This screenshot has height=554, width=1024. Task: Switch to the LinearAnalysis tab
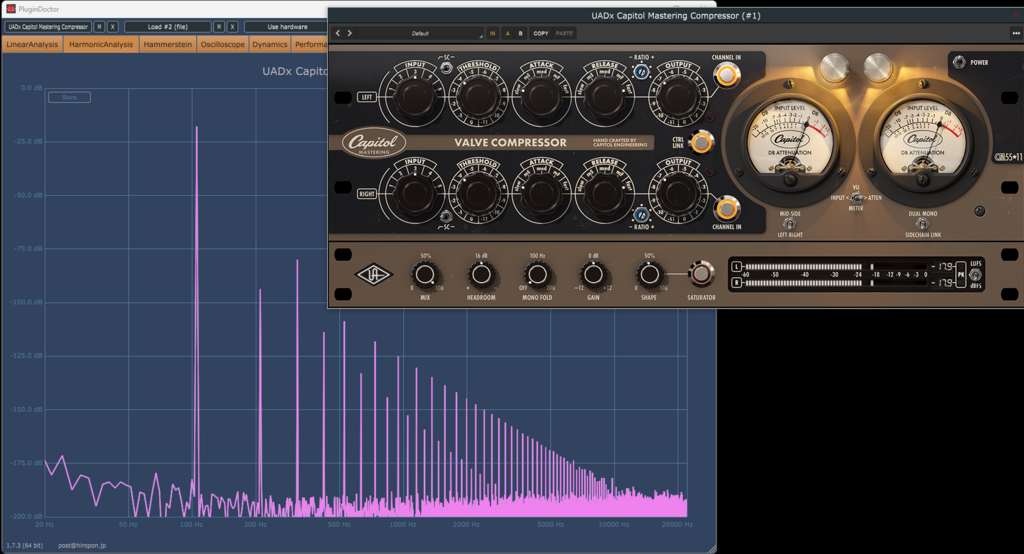pos(32,44)
